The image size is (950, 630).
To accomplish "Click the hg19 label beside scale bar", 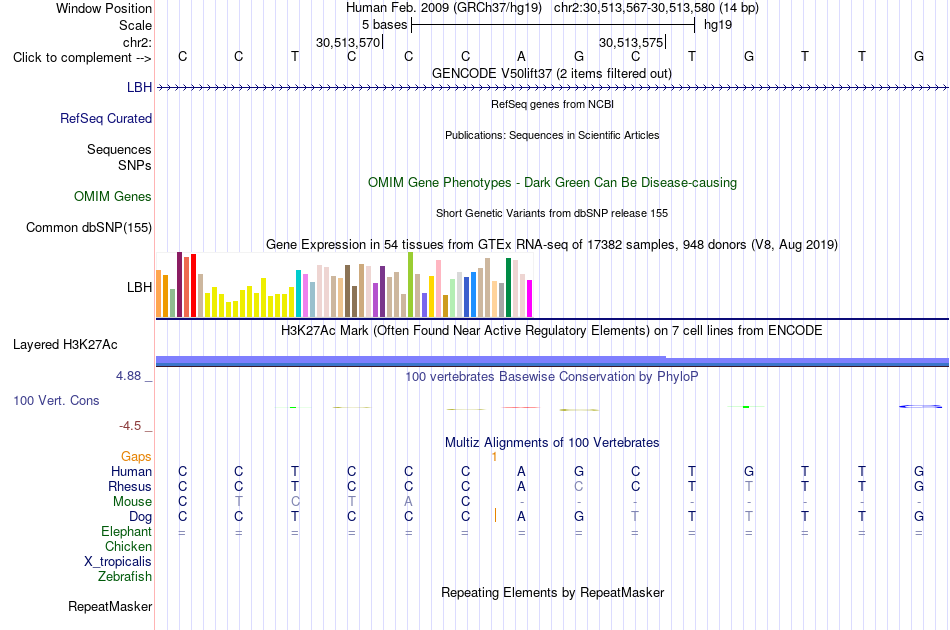I will [x=718, y=25].
